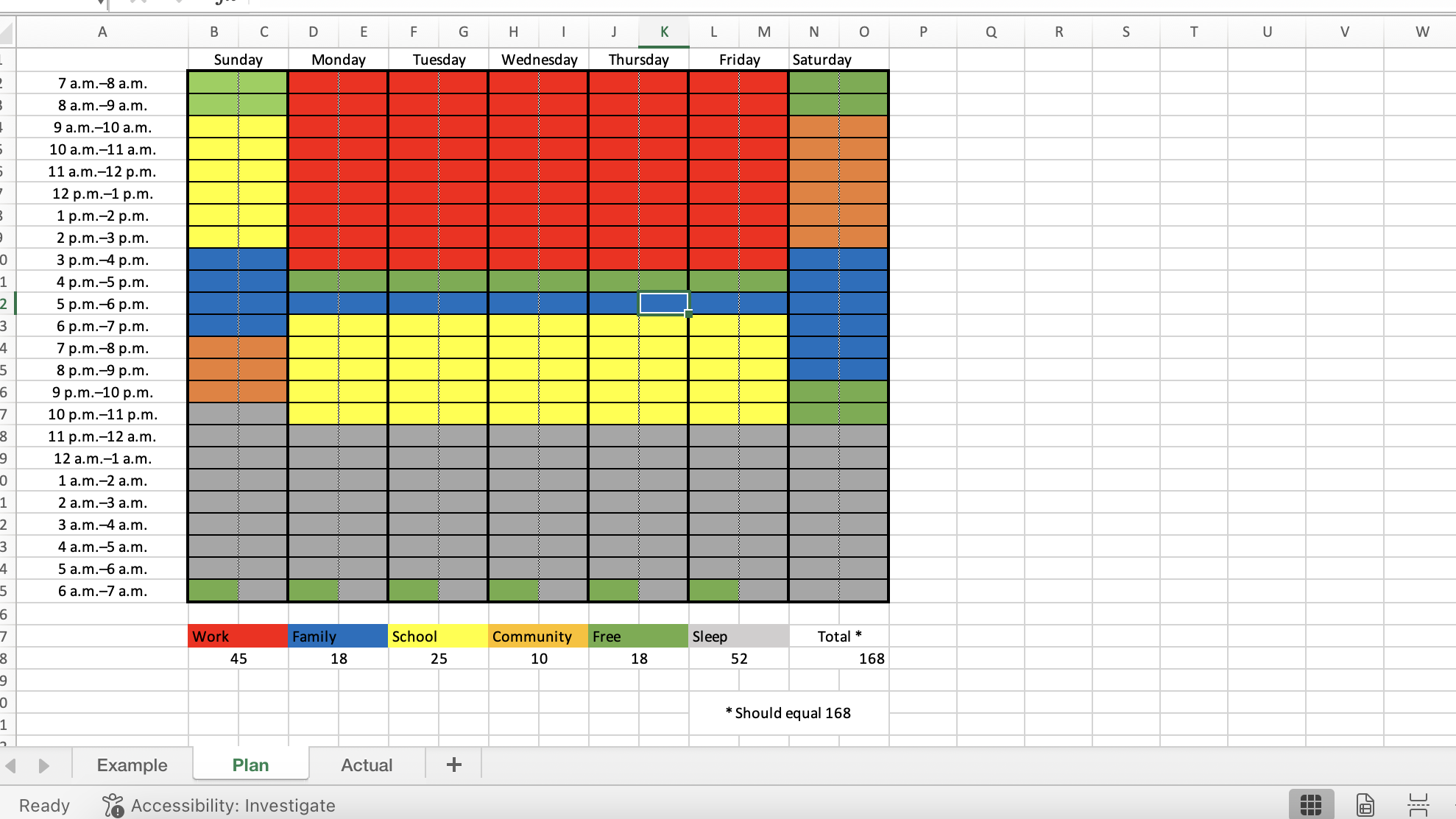Screen dimensions: 1456x819
Task: Select column K header
Action: [x=664, y=32]
